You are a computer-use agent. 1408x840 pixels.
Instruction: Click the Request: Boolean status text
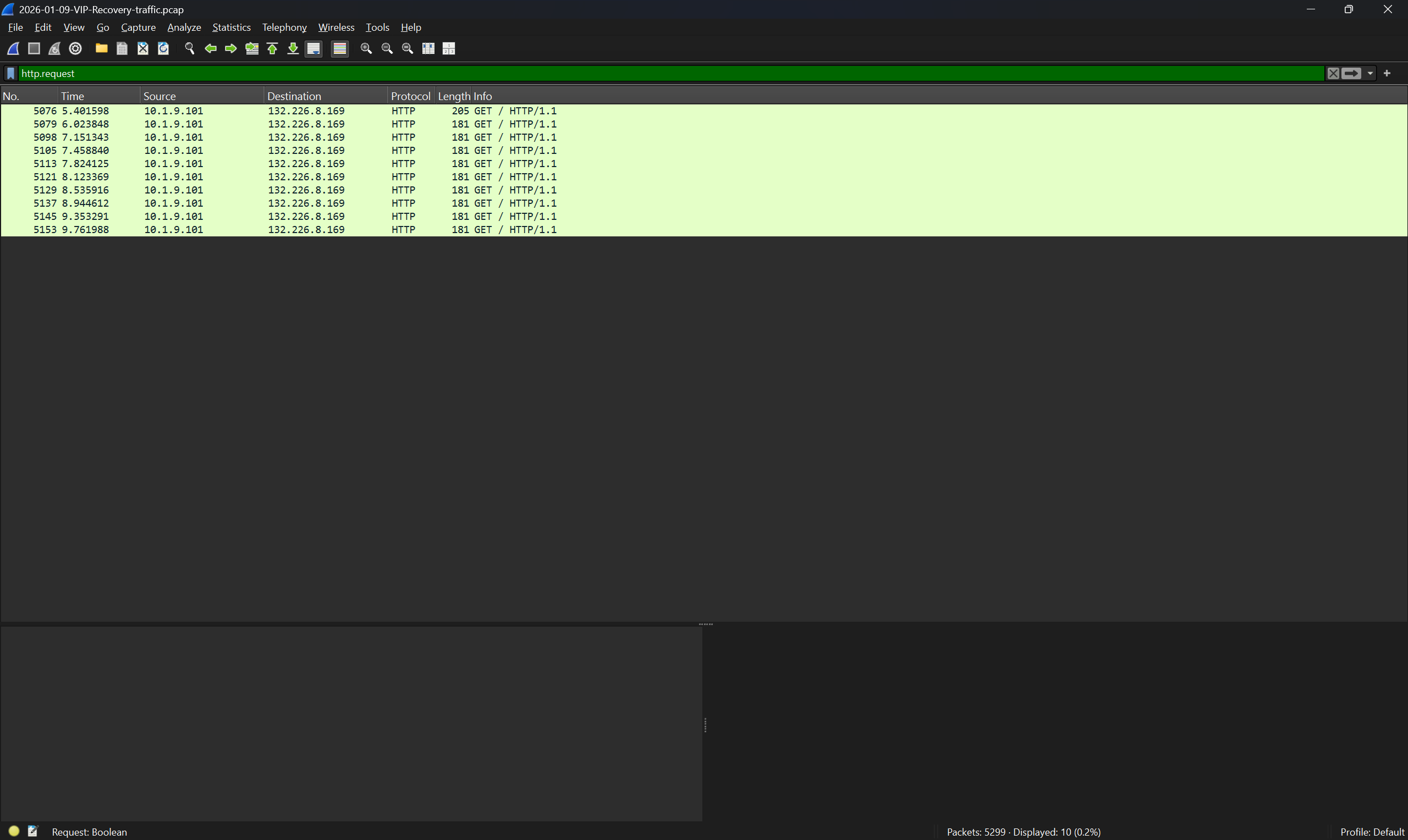90,832
